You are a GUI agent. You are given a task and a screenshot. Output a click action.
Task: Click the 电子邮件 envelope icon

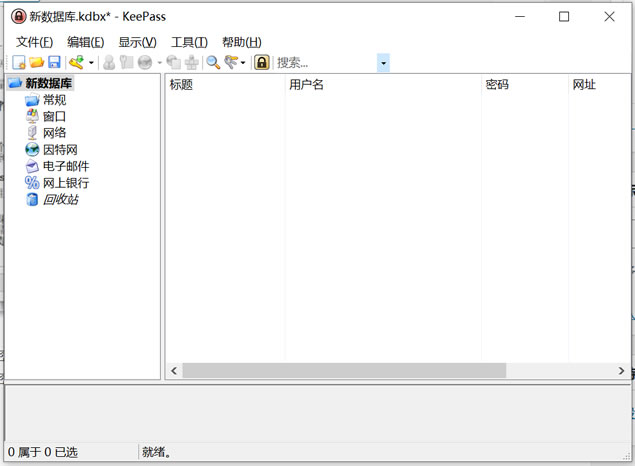pos(32,166)
